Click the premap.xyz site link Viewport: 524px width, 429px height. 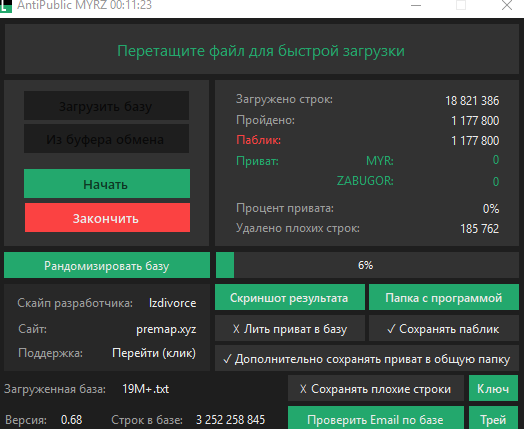[x=166, y=329]
